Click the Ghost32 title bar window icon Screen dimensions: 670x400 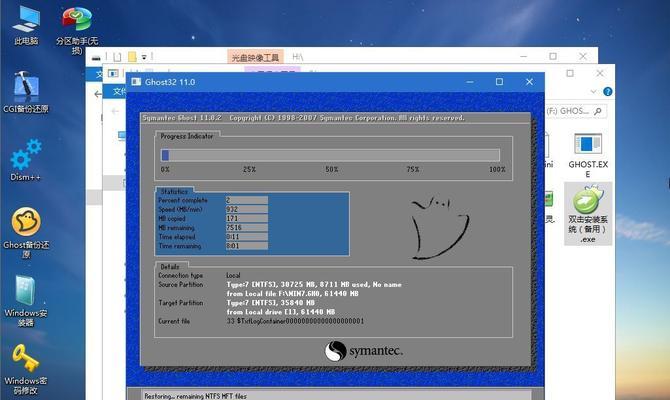pos(137,78)
